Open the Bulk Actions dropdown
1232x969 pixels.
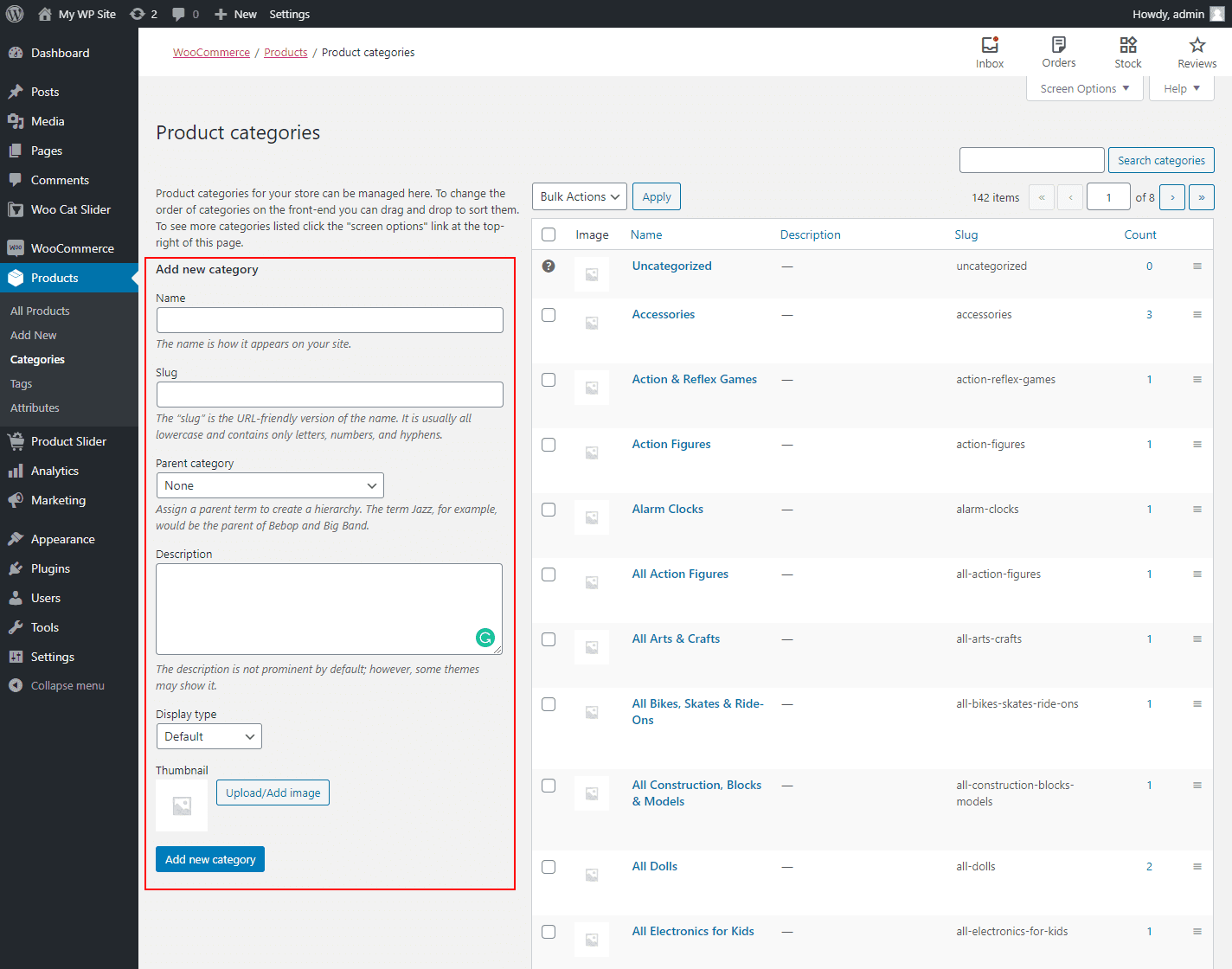click(580, 197)
